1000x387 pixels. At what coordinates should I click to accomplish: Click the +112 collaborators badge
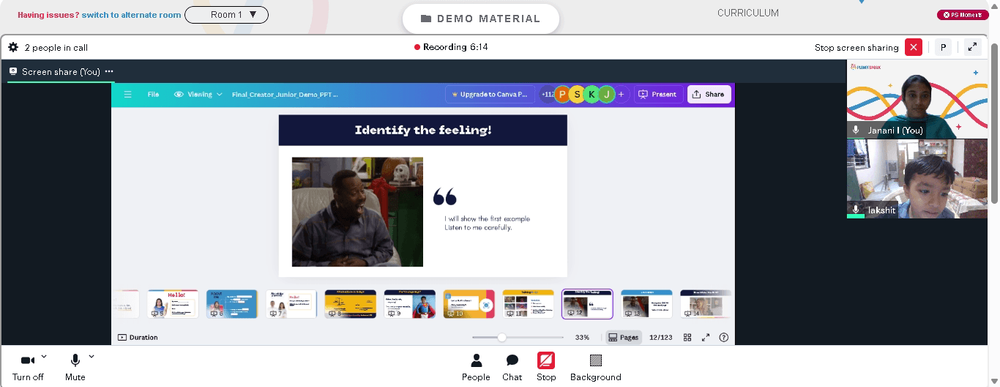pyautogui.click(x=547, y=94)
